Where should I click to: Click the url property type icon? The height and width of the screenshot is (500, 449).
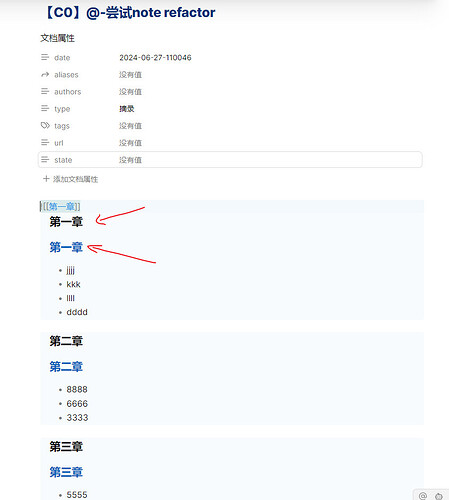tap(45, 143)
